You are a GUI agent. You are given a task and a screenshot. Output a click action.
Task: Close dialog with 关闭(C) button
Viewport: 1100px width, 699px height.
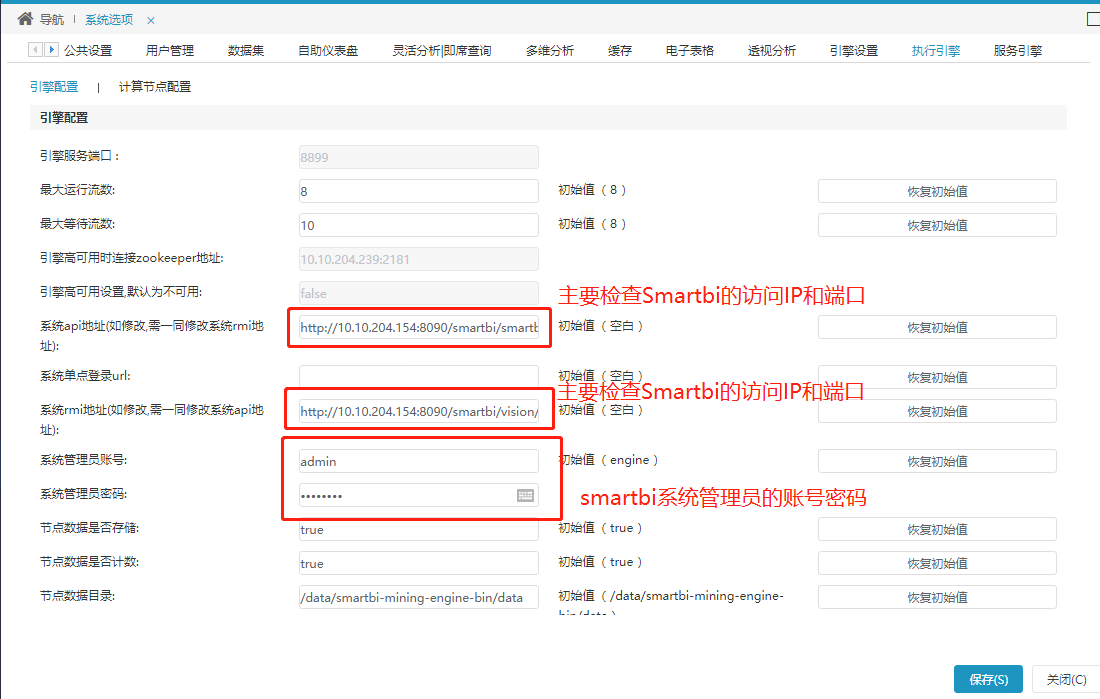click(1066, 679)
